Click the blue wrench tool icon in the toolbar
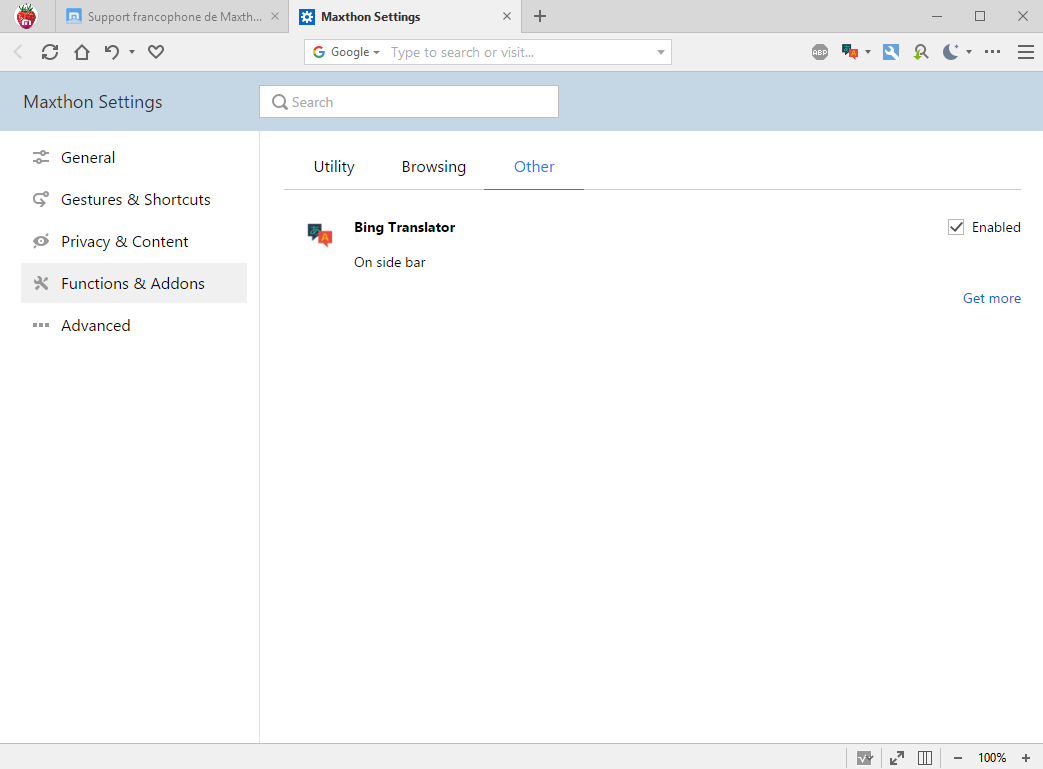 click(x=891, y=52)
